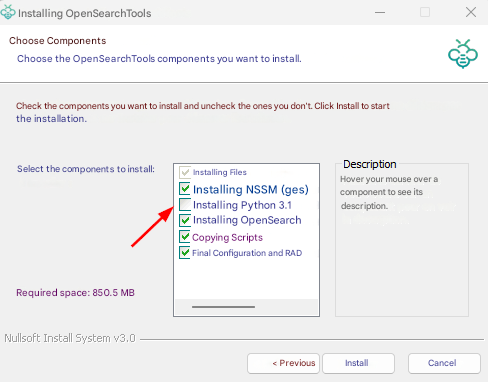
Task: Start installation with the Install button
Action: coord(358,363)
